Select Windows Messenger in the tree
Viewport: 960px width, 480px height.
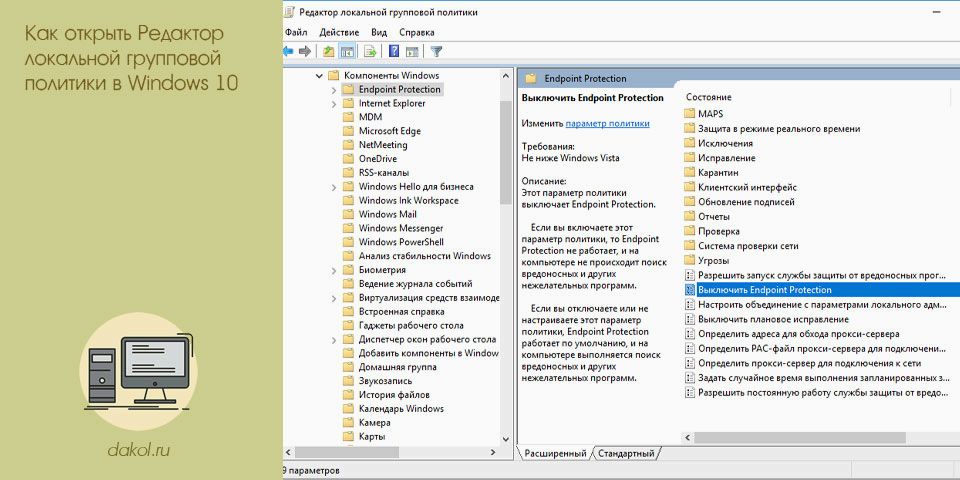pos(401,228)
